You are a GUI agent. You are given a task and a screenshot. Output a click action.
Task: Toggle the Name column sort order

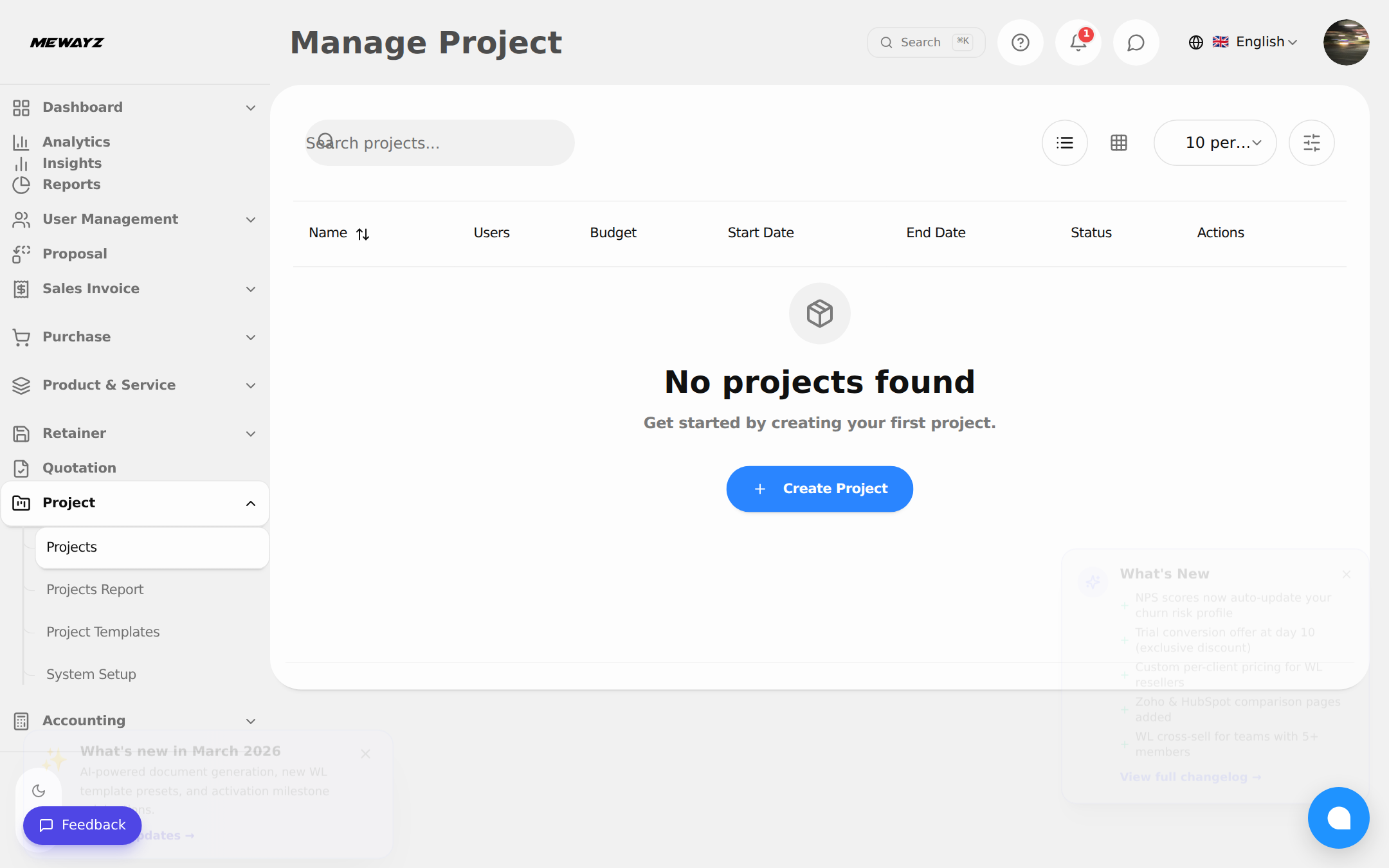pyautogui.click(x=363, y=233)
